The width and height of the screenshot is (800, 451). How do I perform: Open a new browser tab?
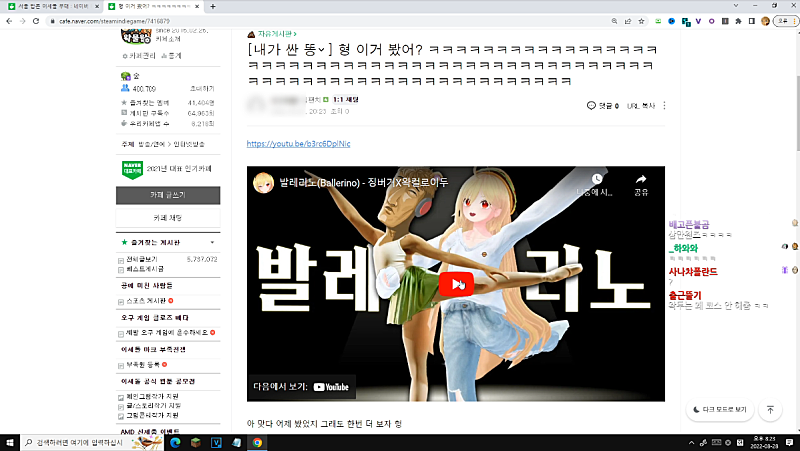tap(212, 7)
